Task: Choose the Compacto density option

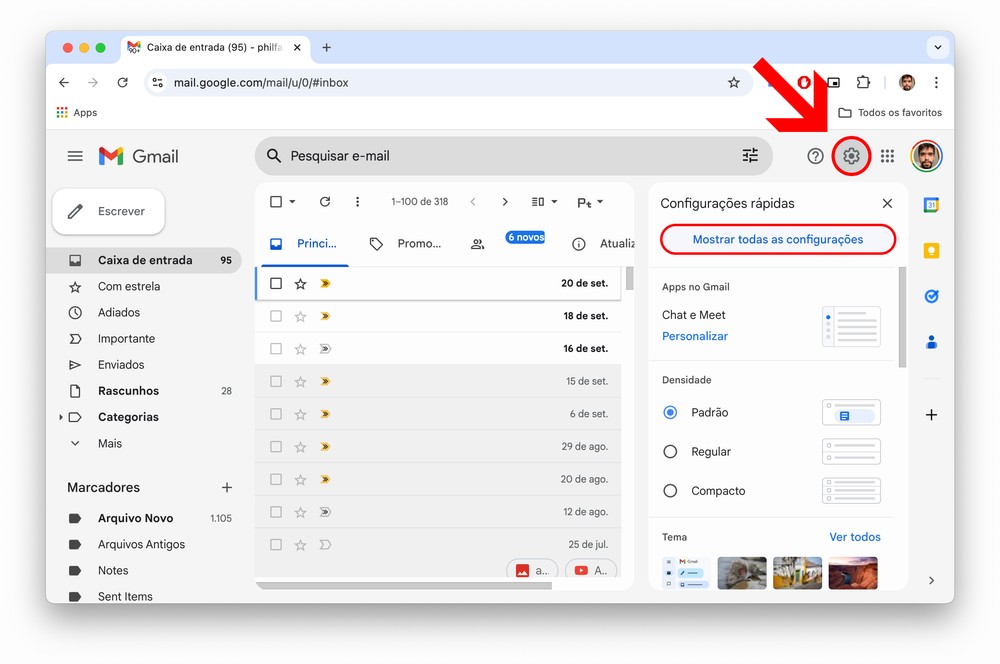Action: 670,491
